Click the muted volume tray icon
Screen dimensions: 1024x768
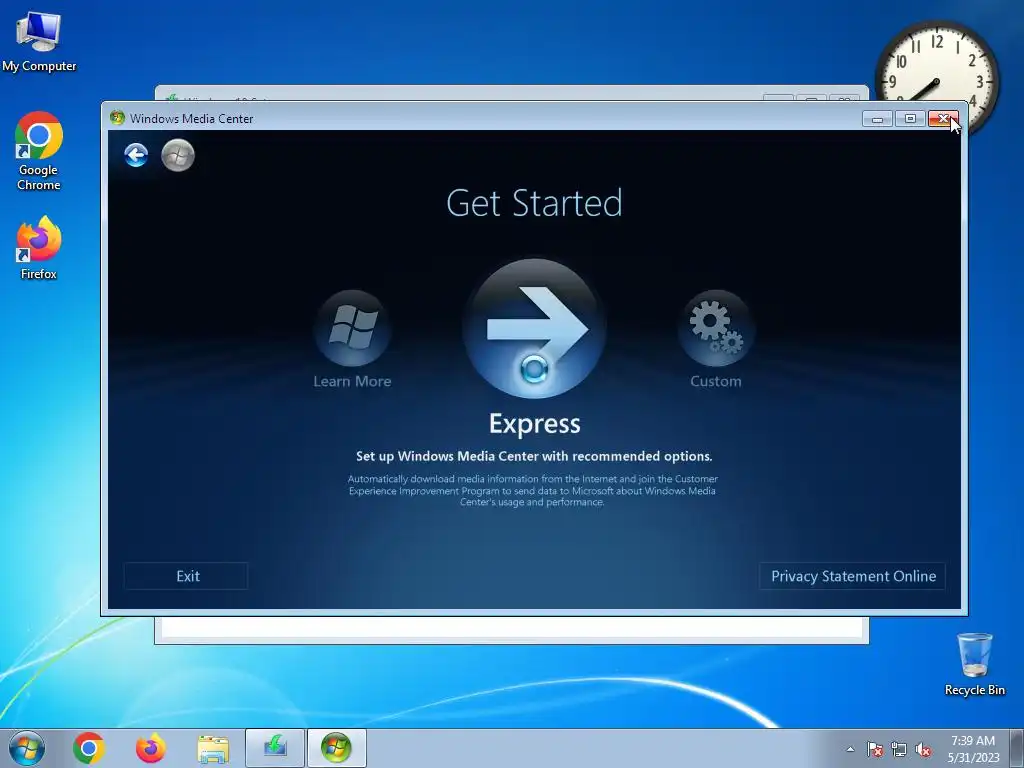923,749
